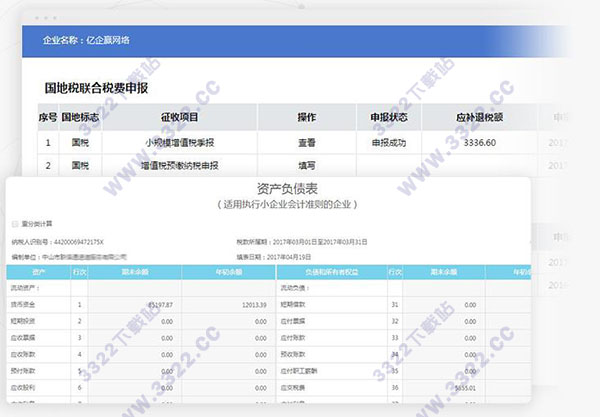Click the 应收账款 row label
Screen dimensions: 600x417
coord(23,355)
